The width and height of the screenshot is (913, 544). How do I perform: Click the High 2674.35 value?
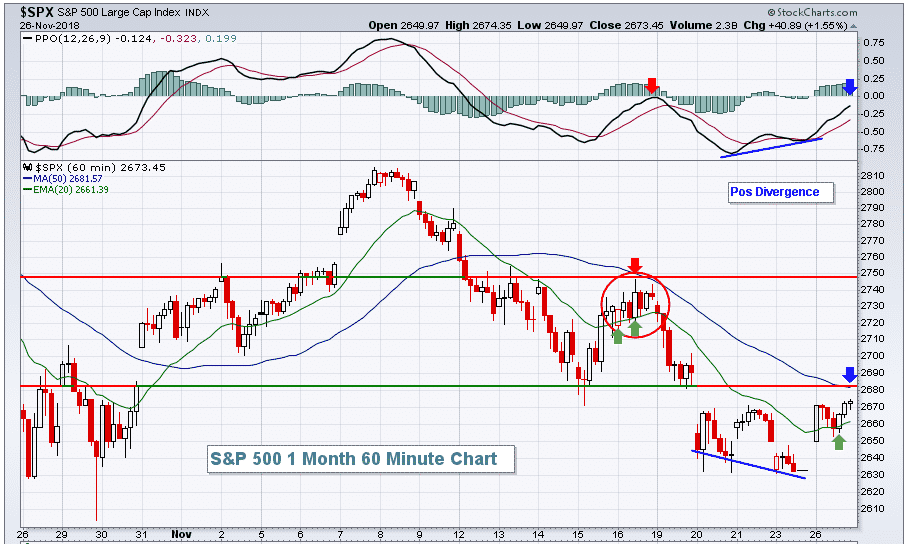coord(478,26)
